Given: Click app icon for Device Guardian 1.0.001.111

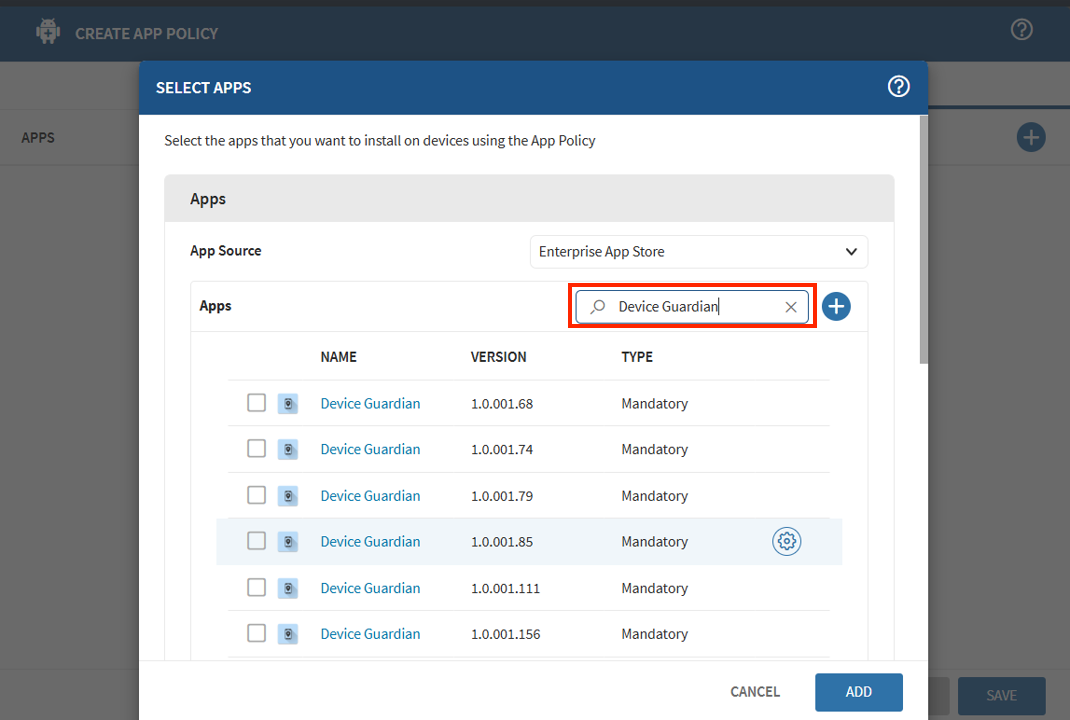Looking at the screenshot, I should pos(288,588).
